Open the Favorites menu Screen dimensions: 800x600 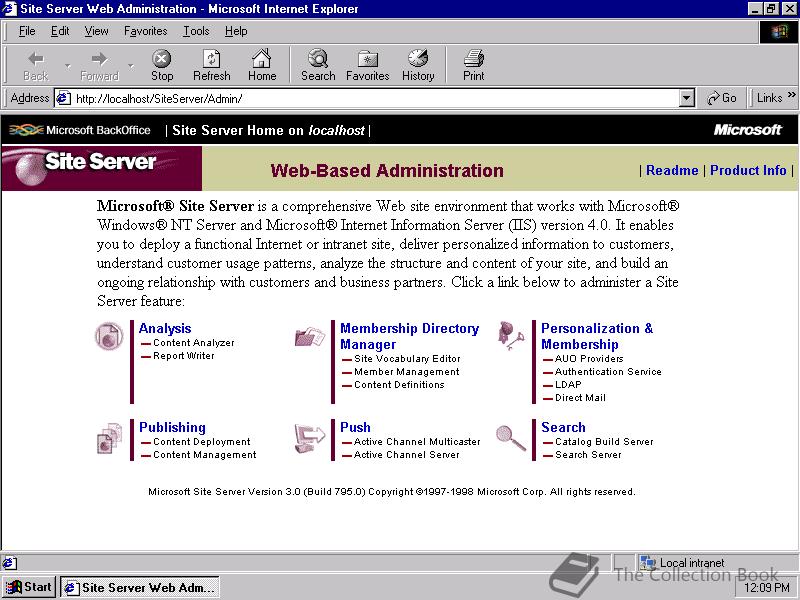(145, 31)
